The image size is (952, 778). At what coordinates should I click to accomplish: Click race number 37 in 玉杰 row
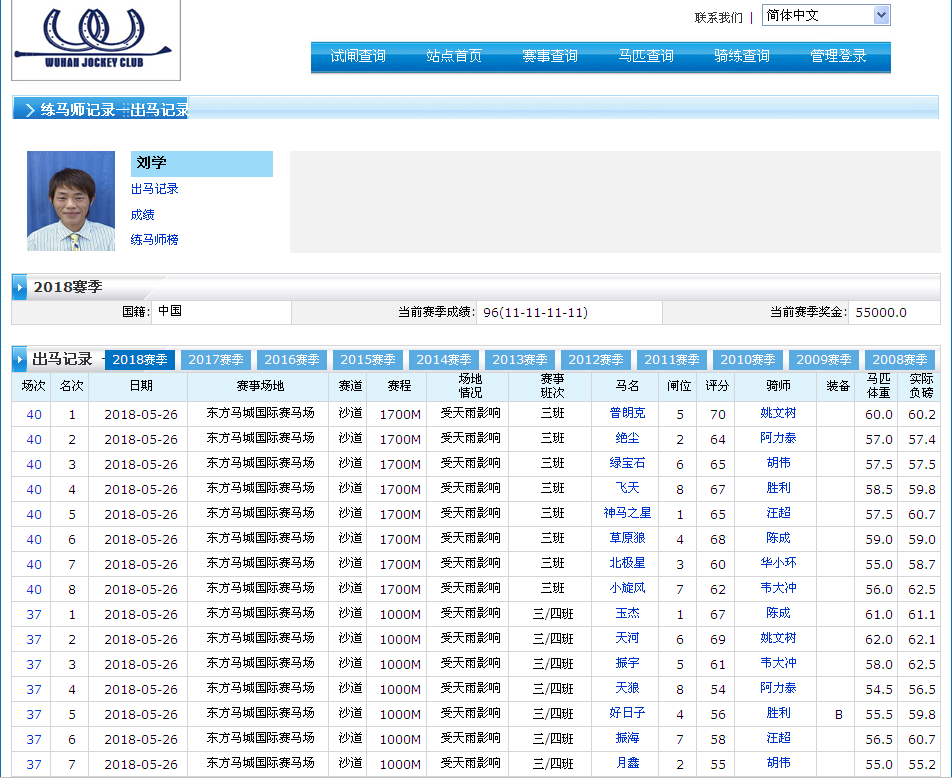(x=34, y=614)
